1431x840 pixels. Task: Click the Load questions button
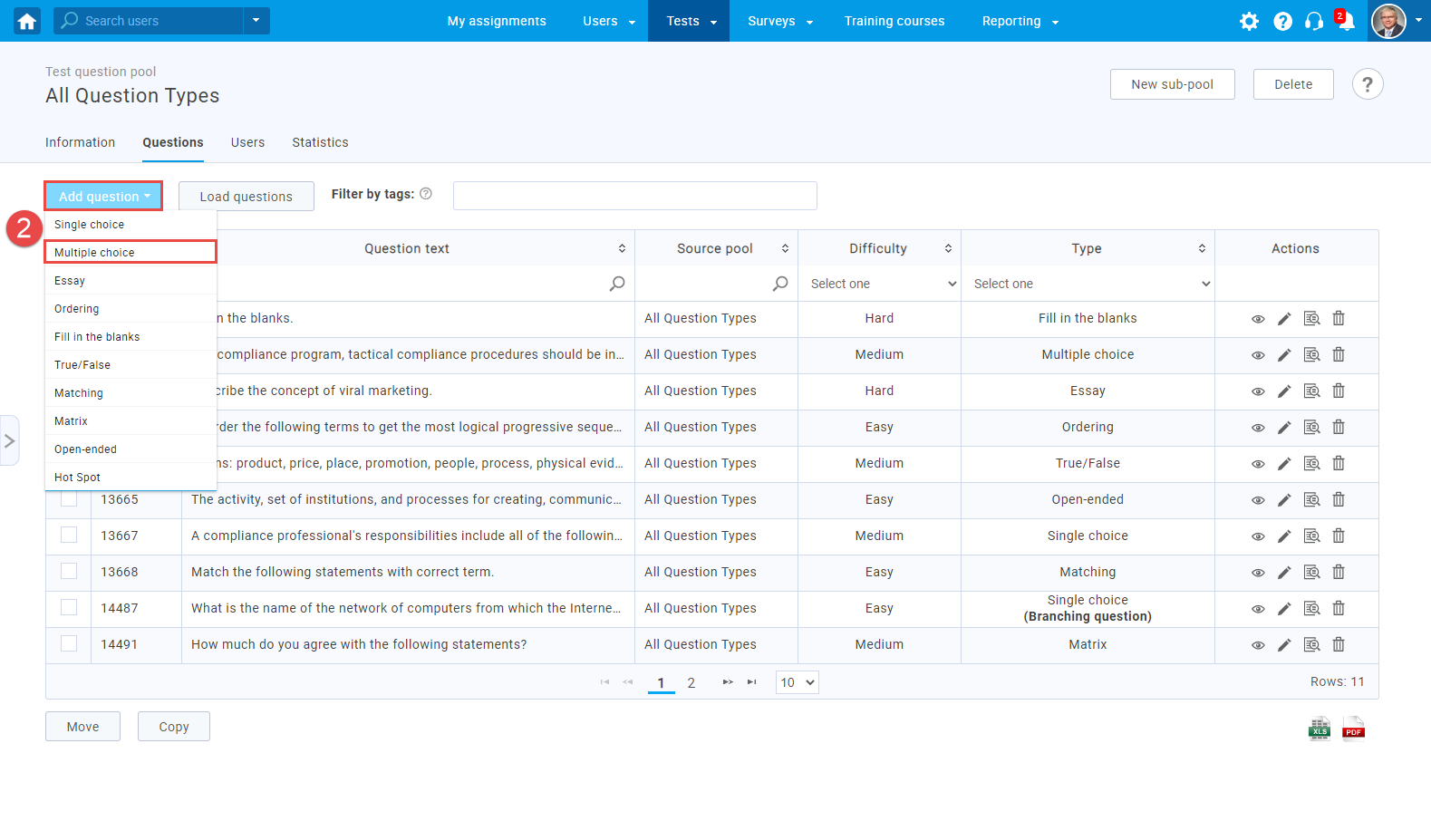(246, 197)
